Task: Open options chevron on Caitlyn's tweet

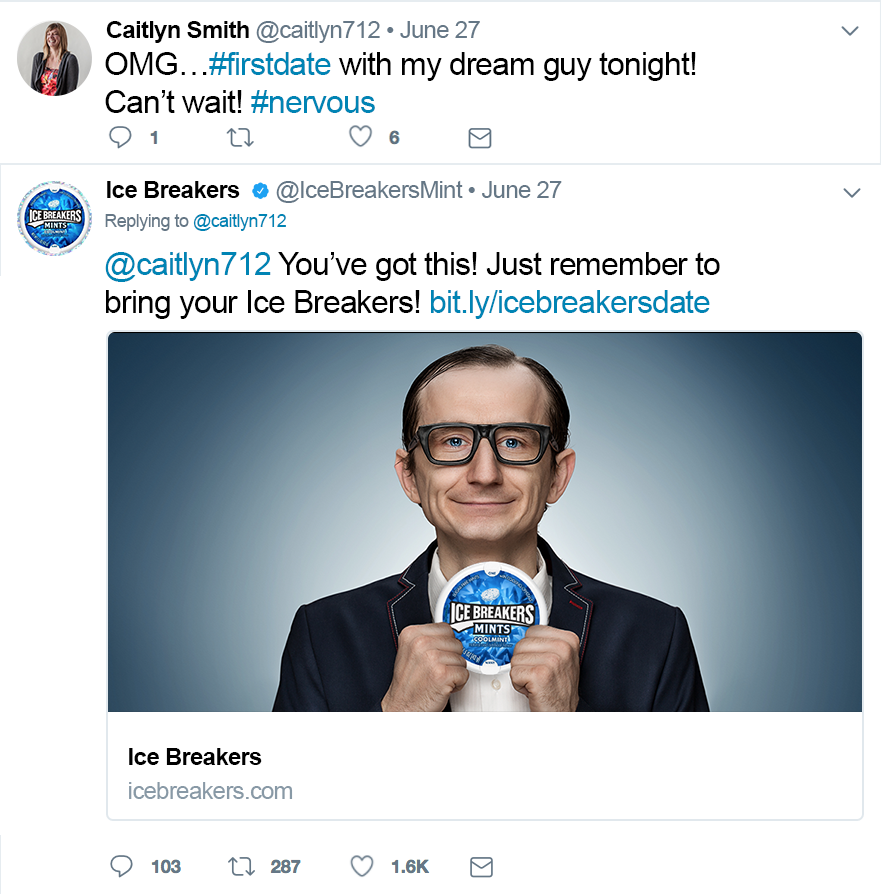Action: [x=850, y=31]
